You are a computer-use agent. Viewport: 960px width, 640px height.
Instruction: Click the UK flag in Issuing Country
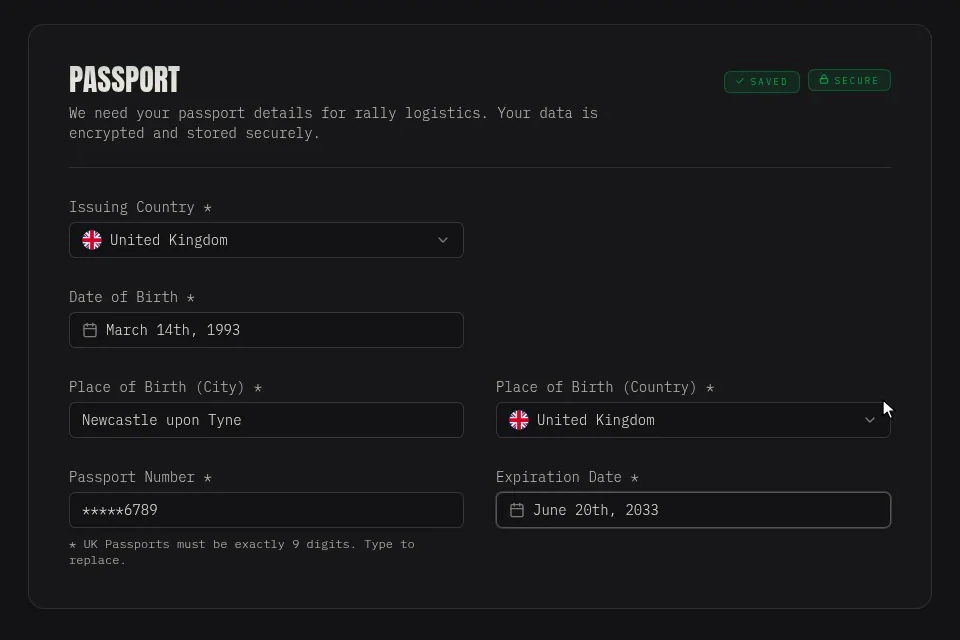[x=92, y=240]
